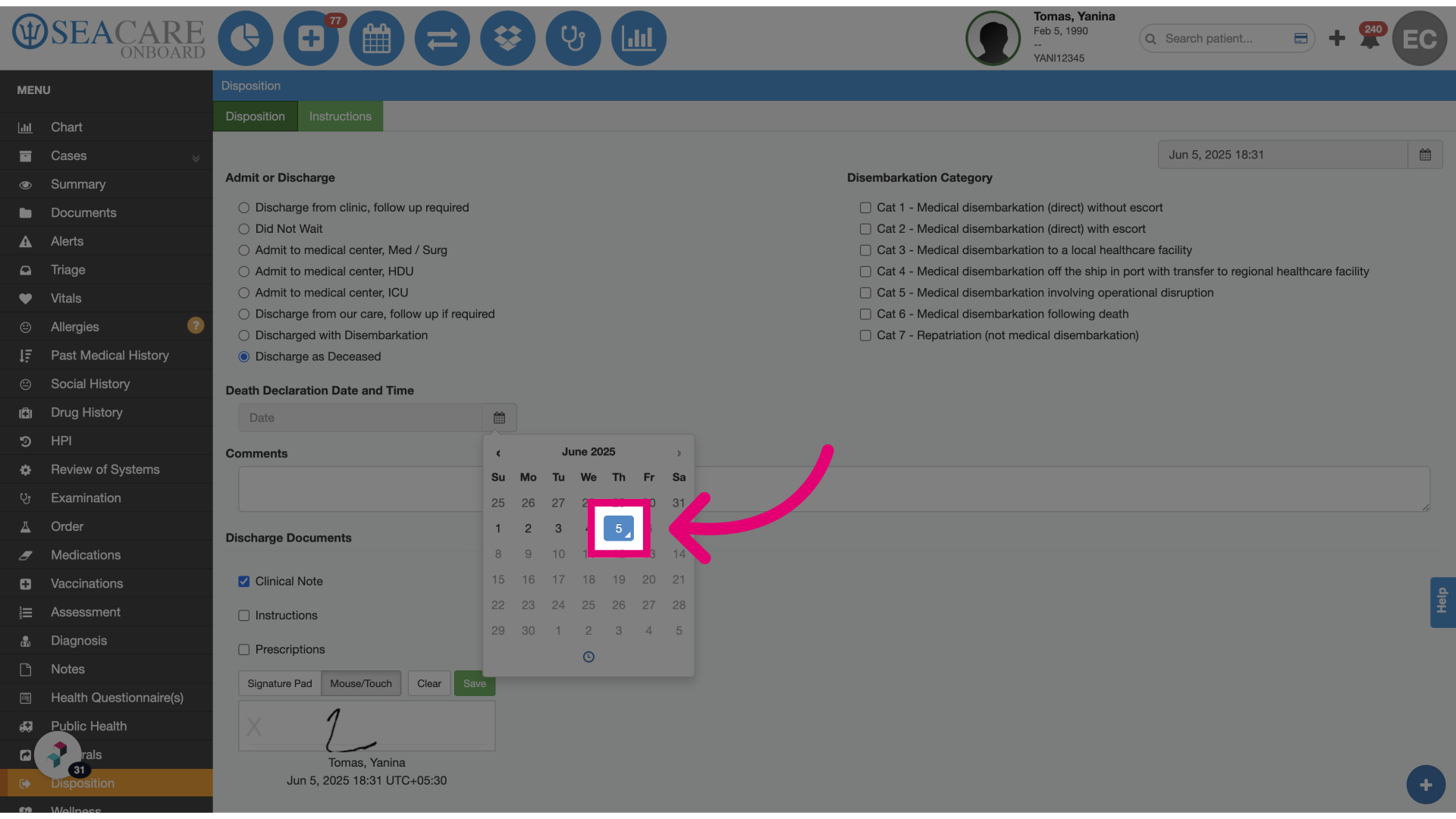
Task: Click the Death Declaration Date input field
Action: click(x=360, y=418)
